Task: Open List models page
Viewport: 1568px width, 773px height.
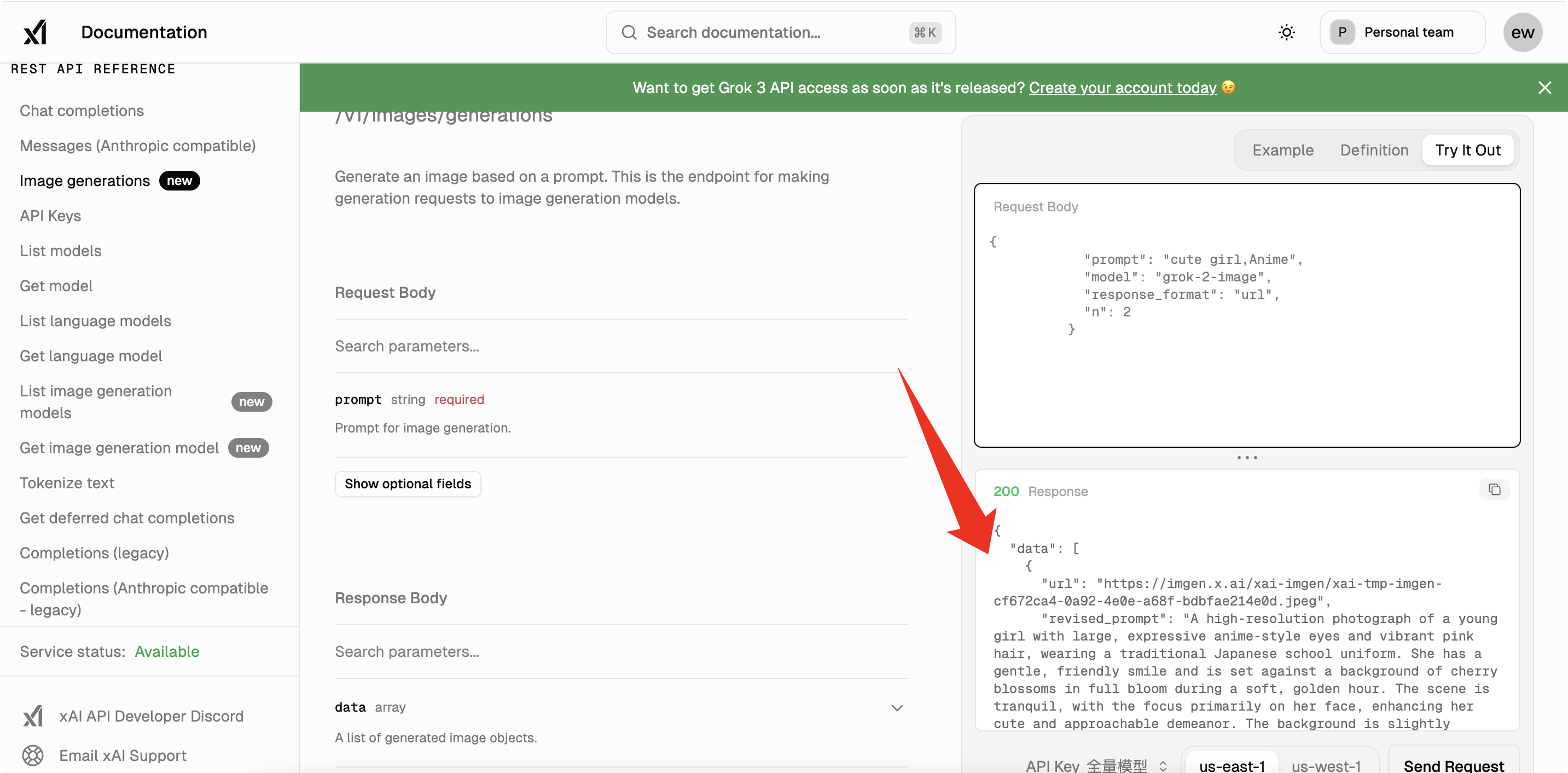Action: point(60,251)
